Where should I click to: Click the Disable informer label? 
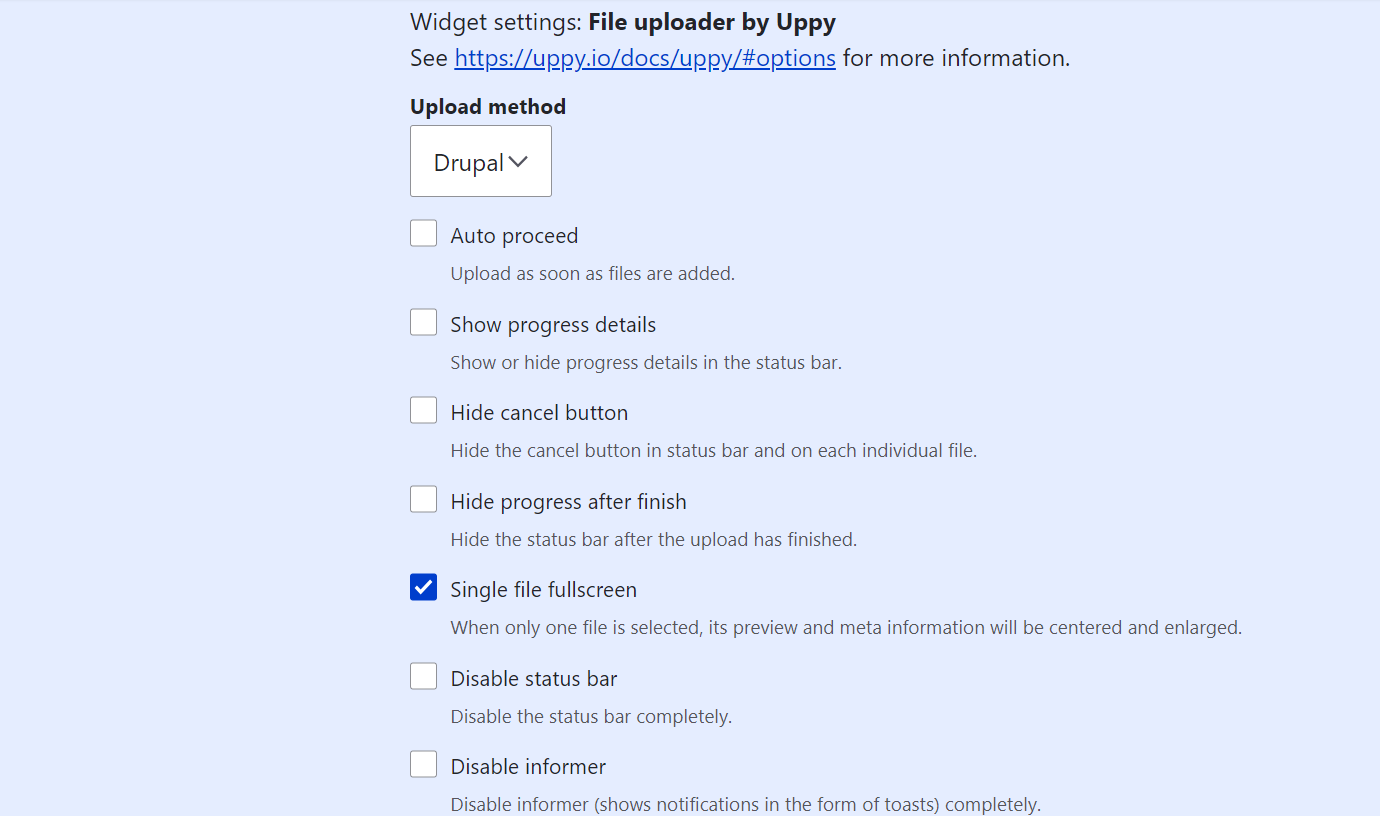point(528,766)
